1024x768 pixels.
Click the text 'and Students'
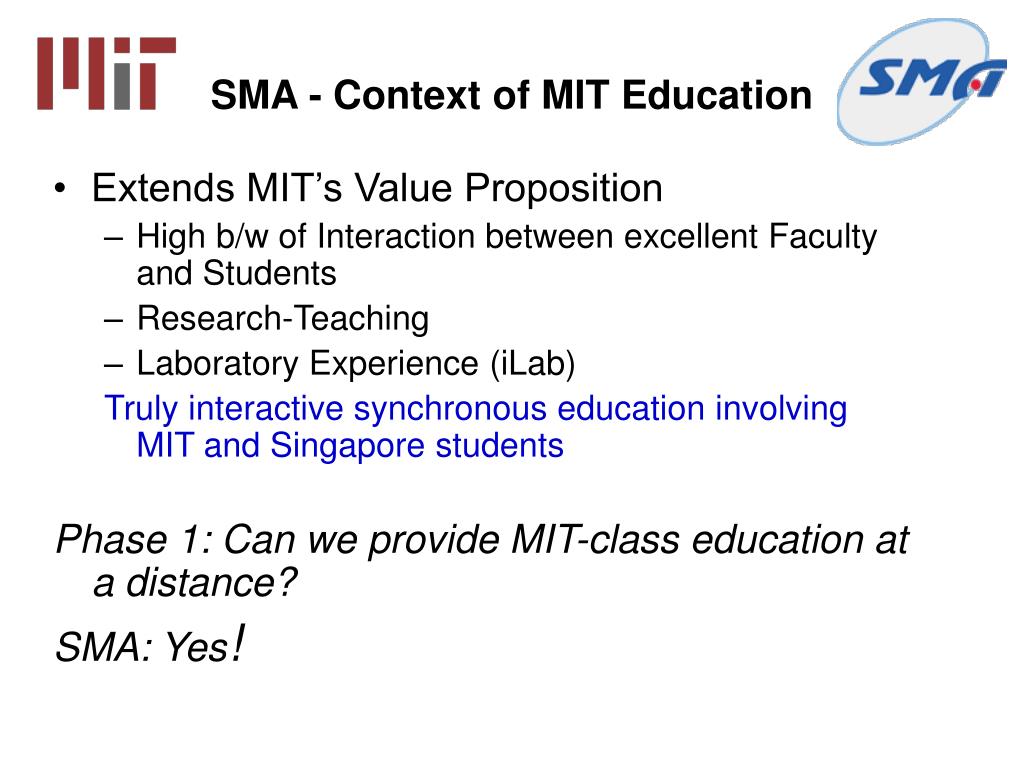pyautogui.click(x=236, y=273)
